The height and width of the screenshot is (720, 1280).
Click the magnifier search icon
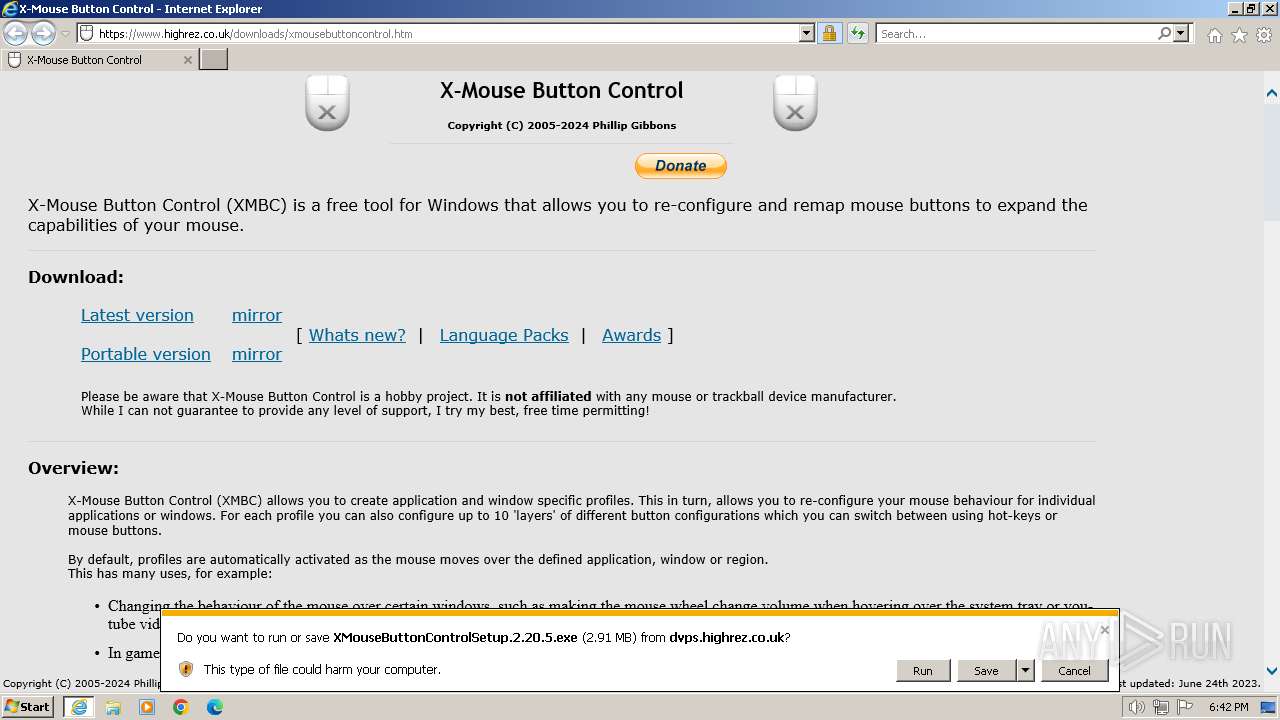pos(1164,33)
